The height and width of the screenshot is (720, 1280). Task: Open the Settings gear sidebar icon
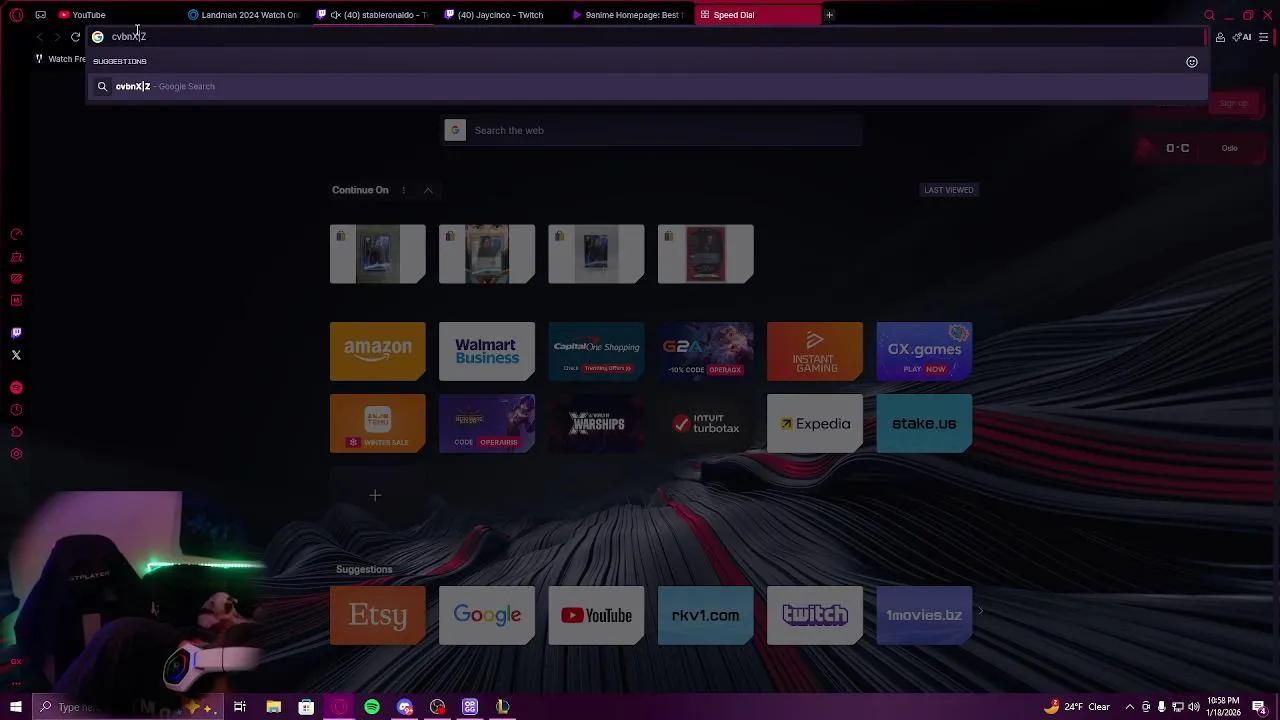pyautogui.click(x=16, y=454)
